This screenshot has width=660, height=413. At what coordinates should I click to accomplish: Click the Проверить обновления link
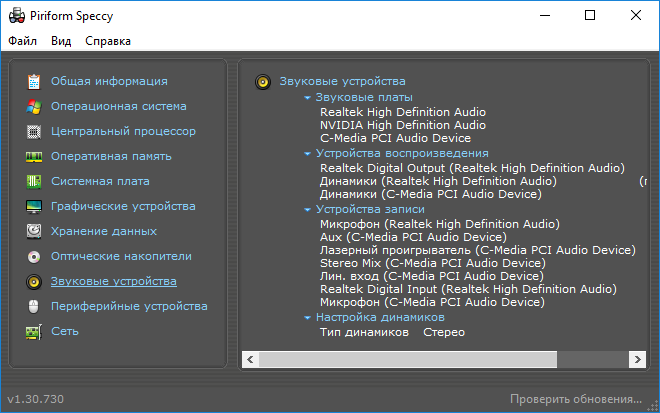(x=575, y=399)
